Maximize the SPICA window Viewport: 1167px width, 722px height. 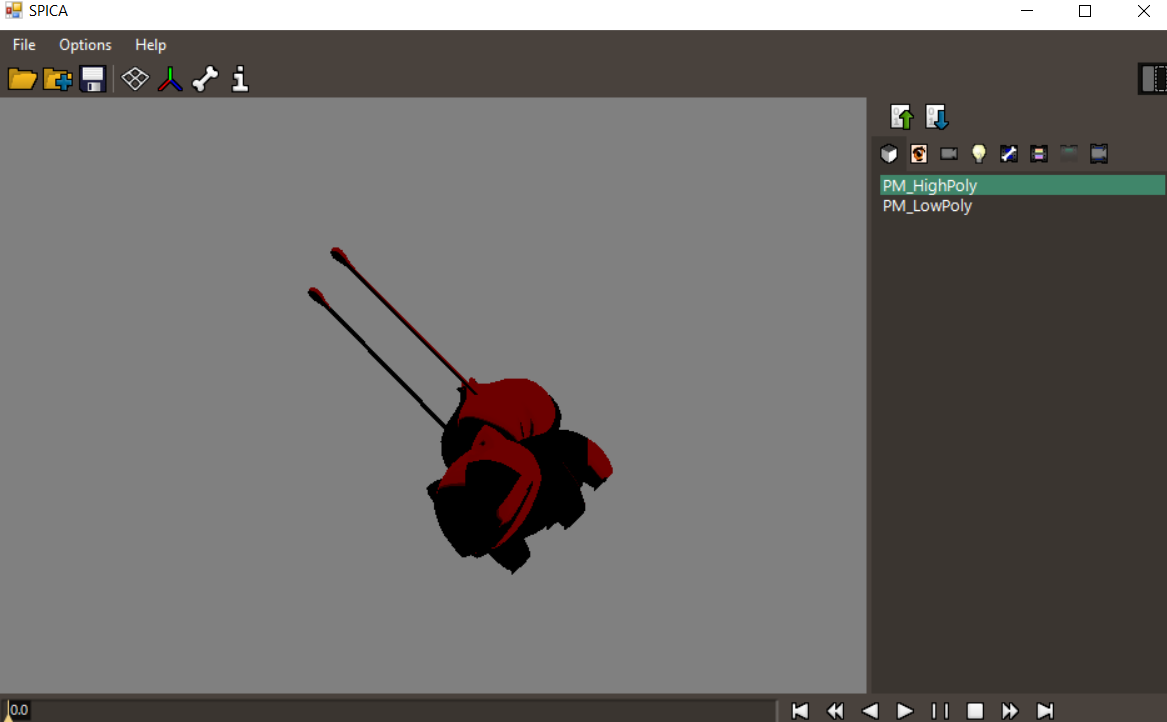[1085, 11]
